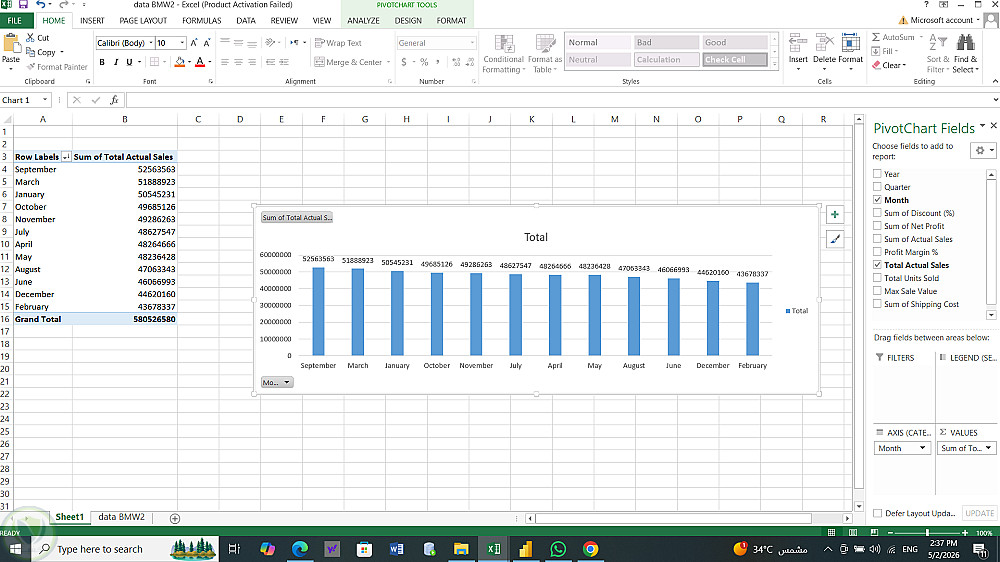Open the Chart Styles paintbrush button

click(834, 239)
